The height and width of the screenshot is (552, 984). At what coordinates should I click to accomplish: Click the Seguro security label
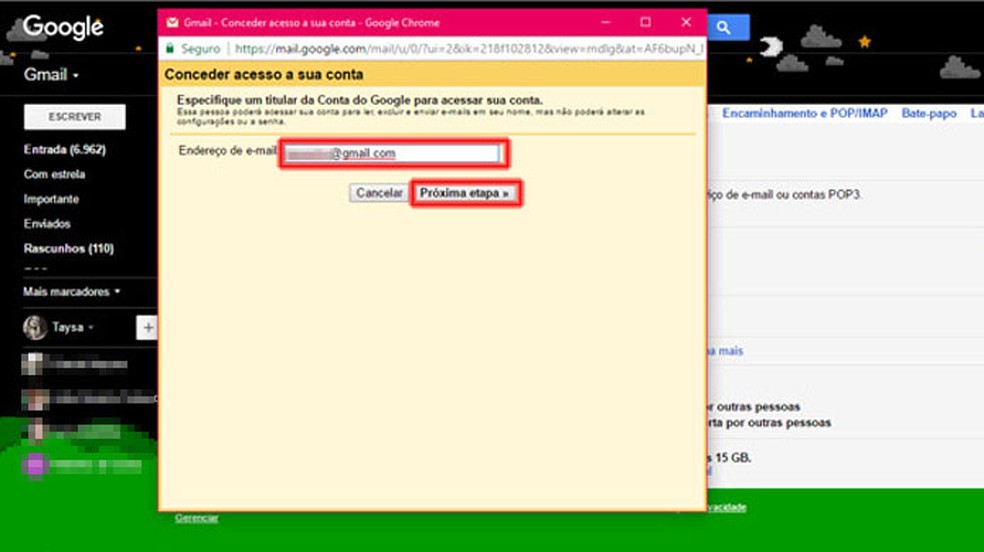pyautogui.click(x=200, y=48)
